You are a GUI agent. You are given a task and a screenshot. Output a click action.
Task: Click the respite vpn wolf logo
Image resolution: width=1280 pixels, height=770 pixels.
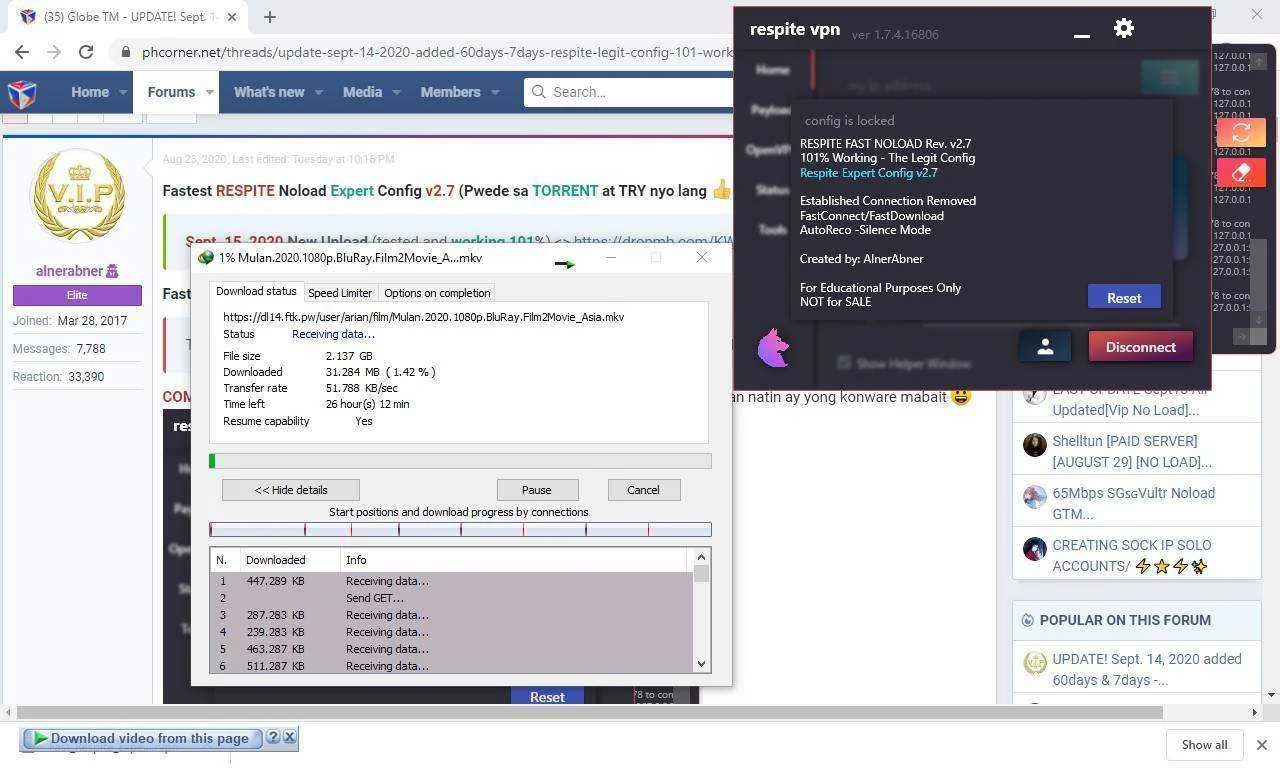click(x=773, y=348)
